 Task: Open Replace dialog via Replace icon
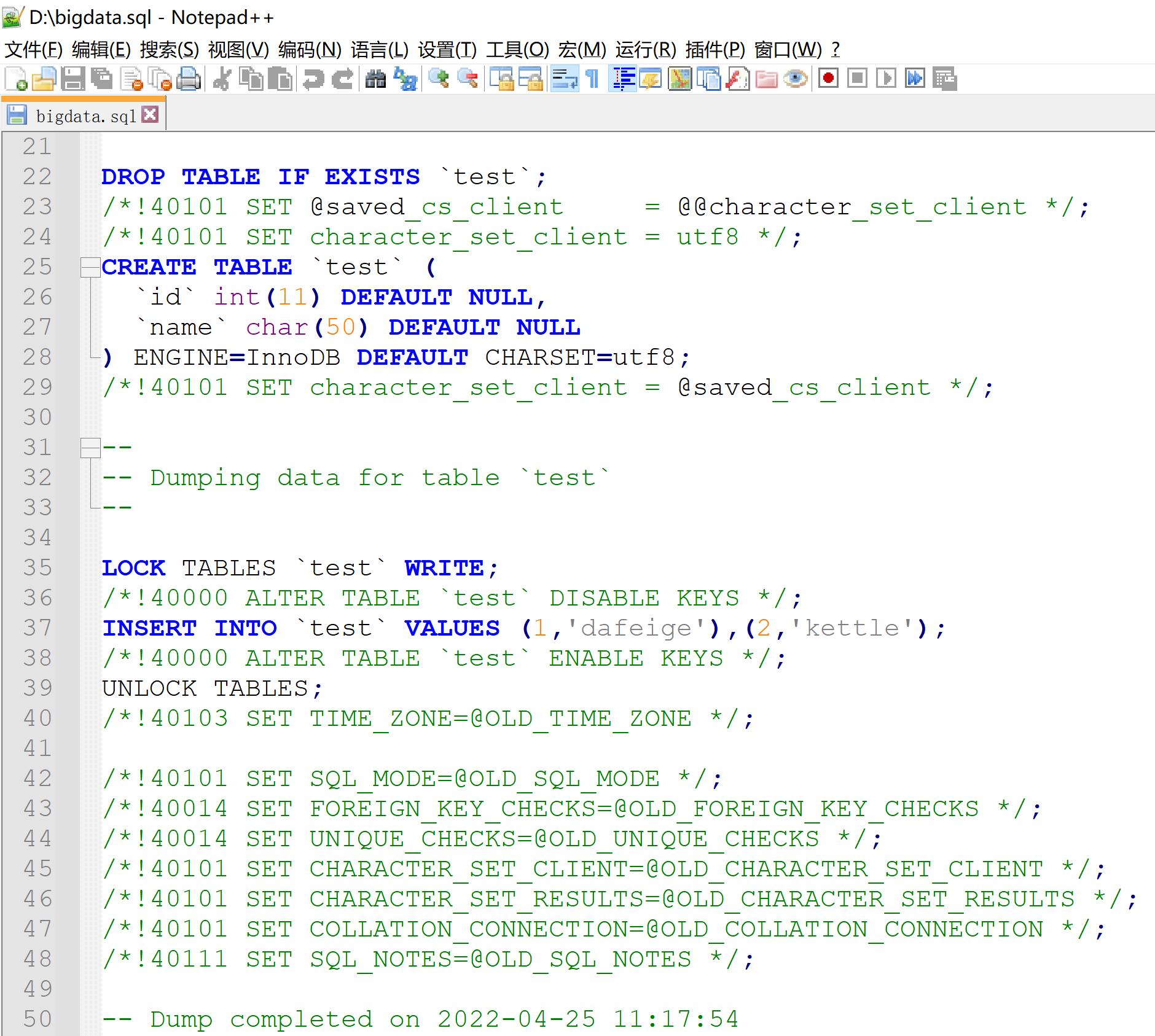(405, 79)
